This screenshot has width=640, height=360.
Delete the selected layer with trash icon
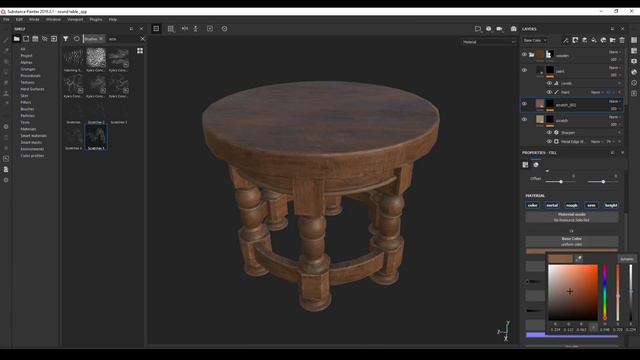(622, 40)
